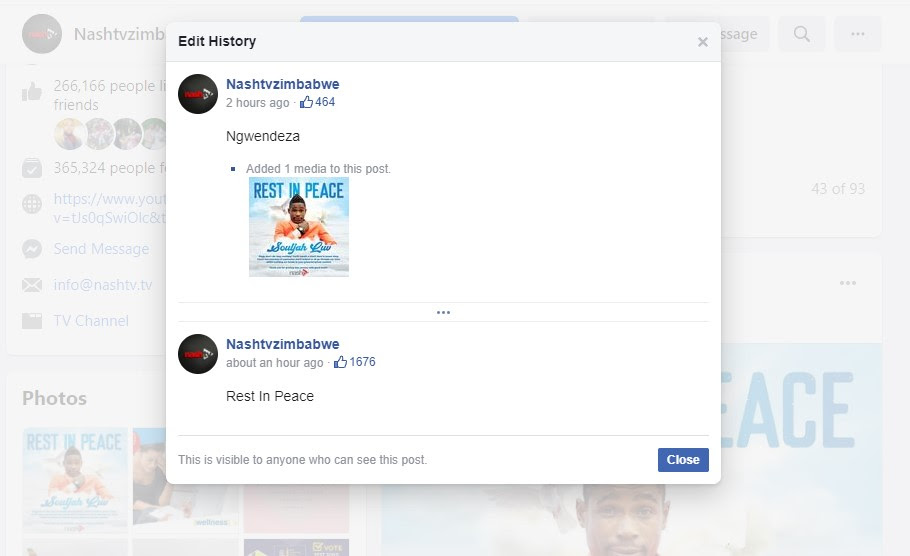Close the Edit History dialog with X
910x556 pixels.
point(702,42)
